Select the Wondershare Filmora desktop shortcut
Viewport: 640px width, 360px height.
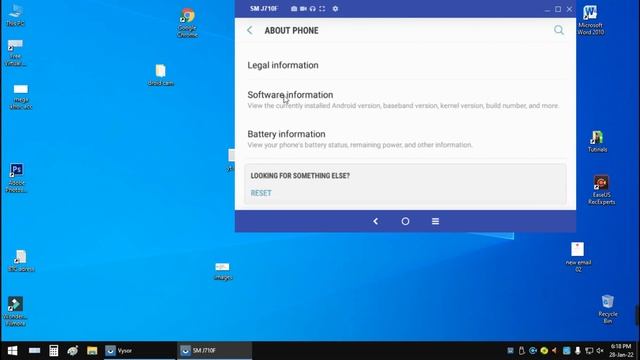pyautogui.click(x=16, y=311)
